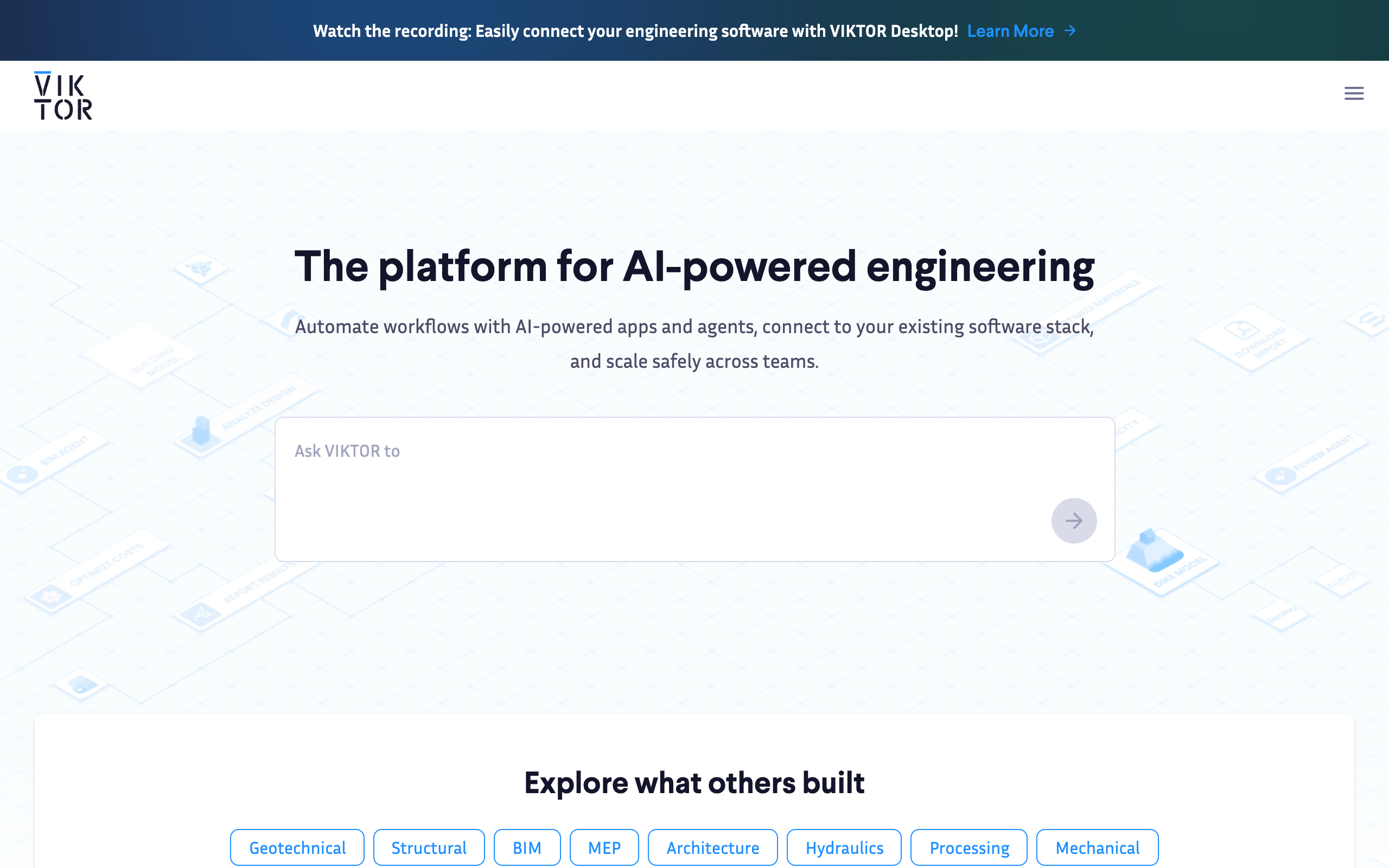Click the arrow next to Learn More
1389x868 pixels.
1070,30
